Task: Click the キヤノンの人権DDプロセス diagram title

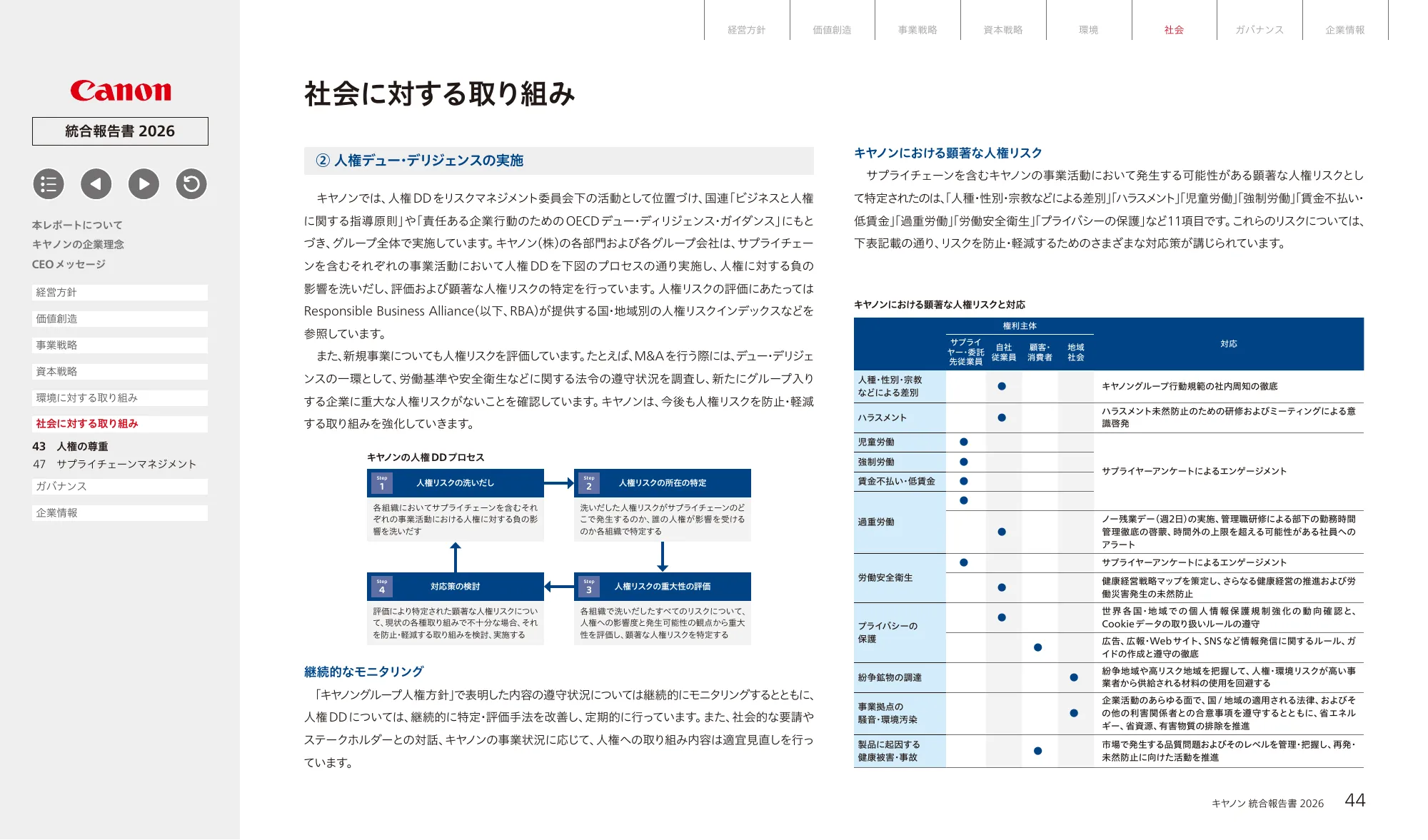Action: click(426, 457)
